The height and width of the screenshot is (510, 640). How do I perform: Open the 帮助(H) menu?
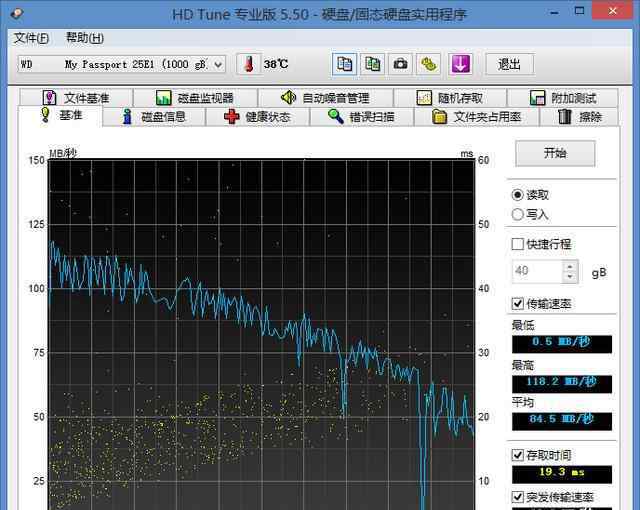click(x=85, y=38)
